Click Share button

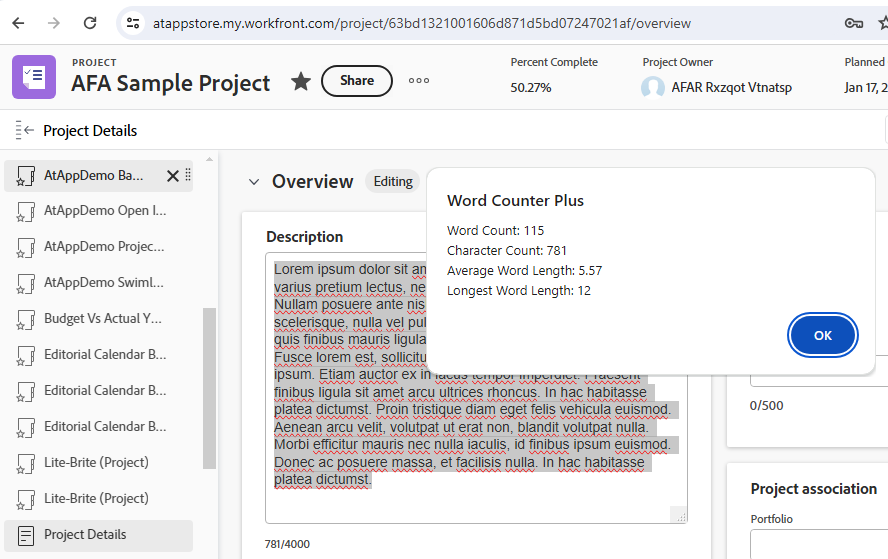point(357,81)
